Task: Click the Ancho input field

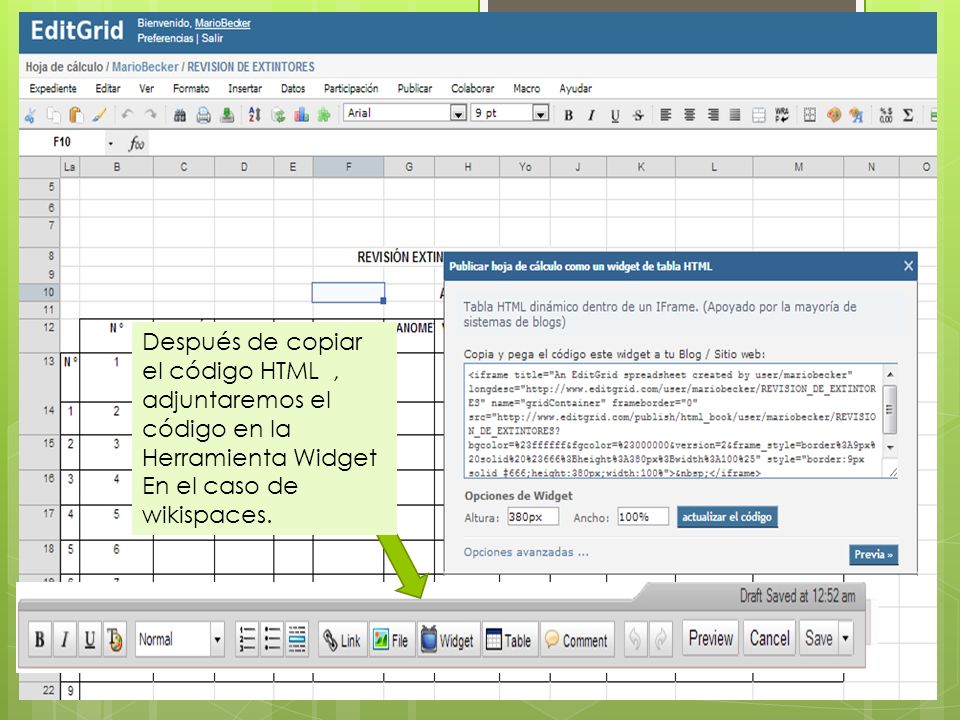Action: pyautogui.click(x=643, y=517)
